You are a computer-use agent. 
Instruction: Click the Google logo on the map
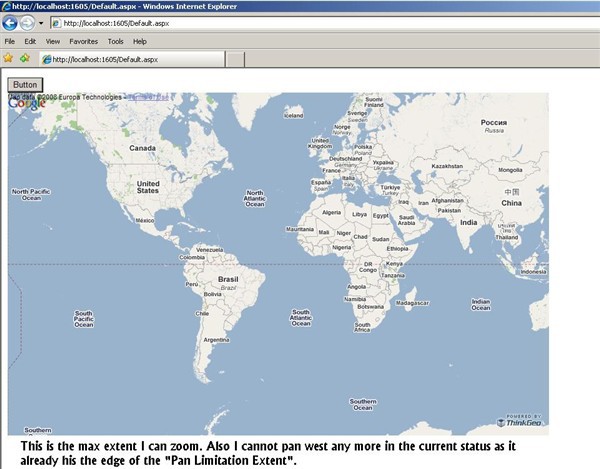[27, 103]
